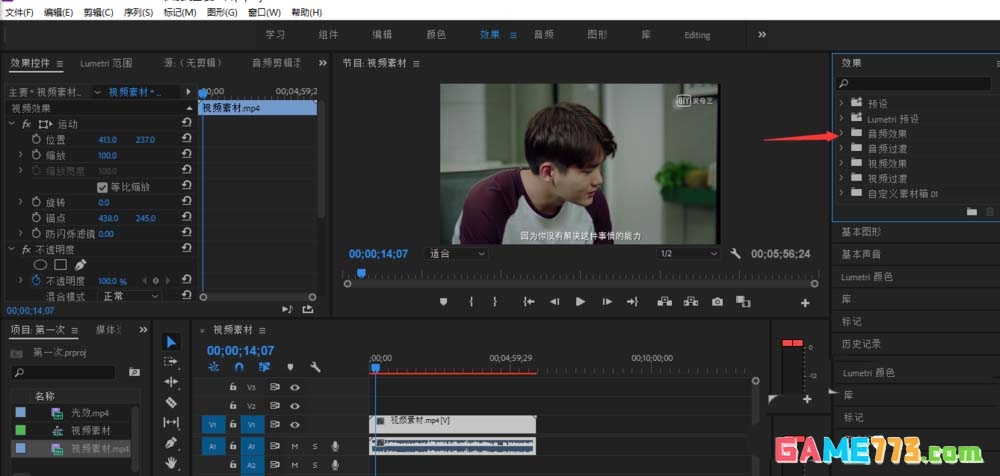Image resolution: width=1000 pixels, height=476 pixels.
Task: Select the Track Select Forward tool
Action: tap(170, 362)
